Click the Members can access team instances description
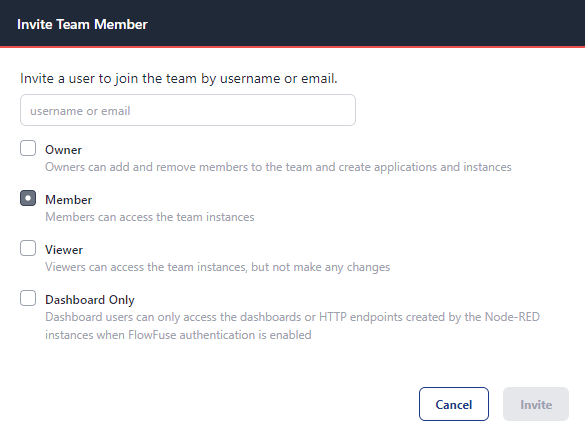 (150, 217)
